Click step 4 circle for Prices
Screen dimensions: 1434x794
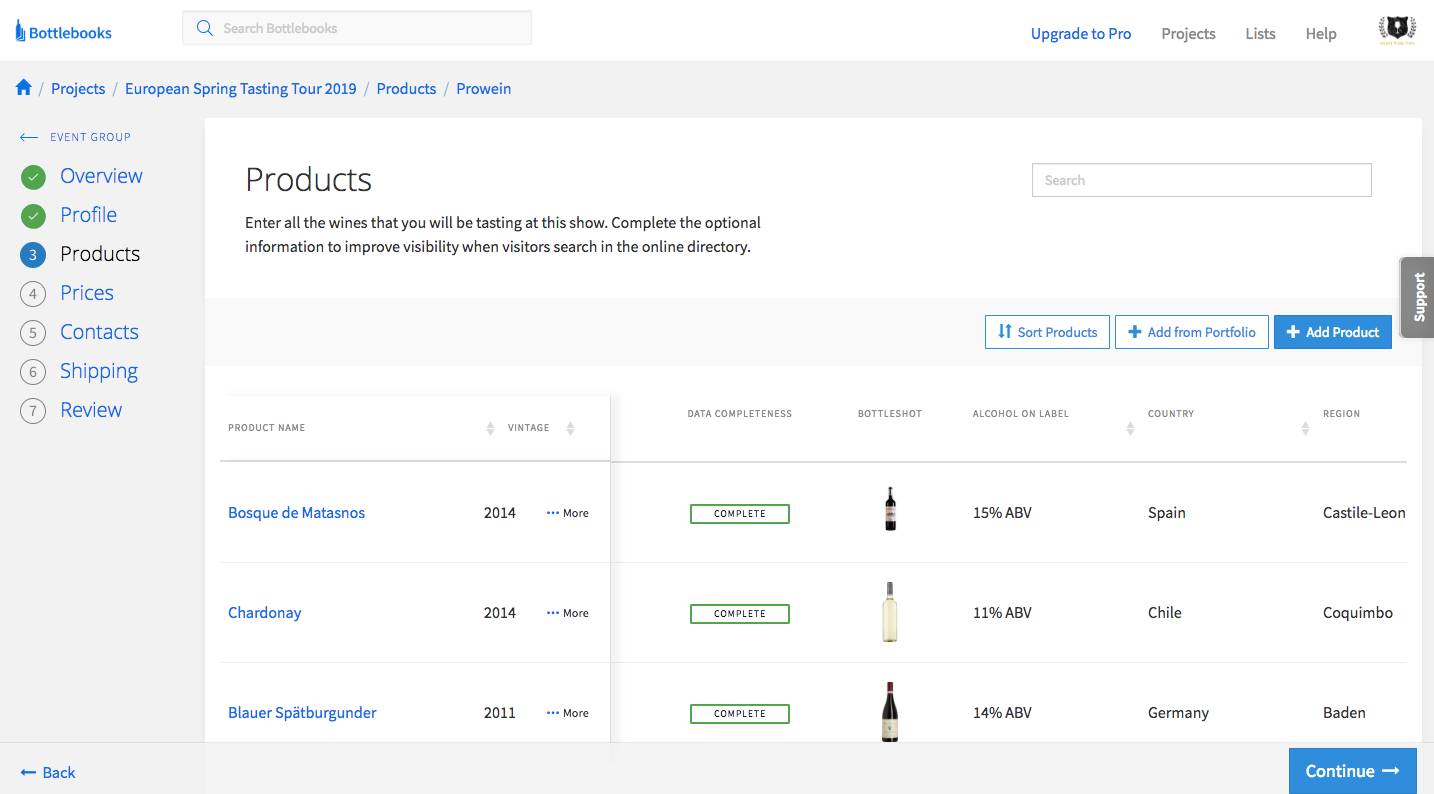33,294
